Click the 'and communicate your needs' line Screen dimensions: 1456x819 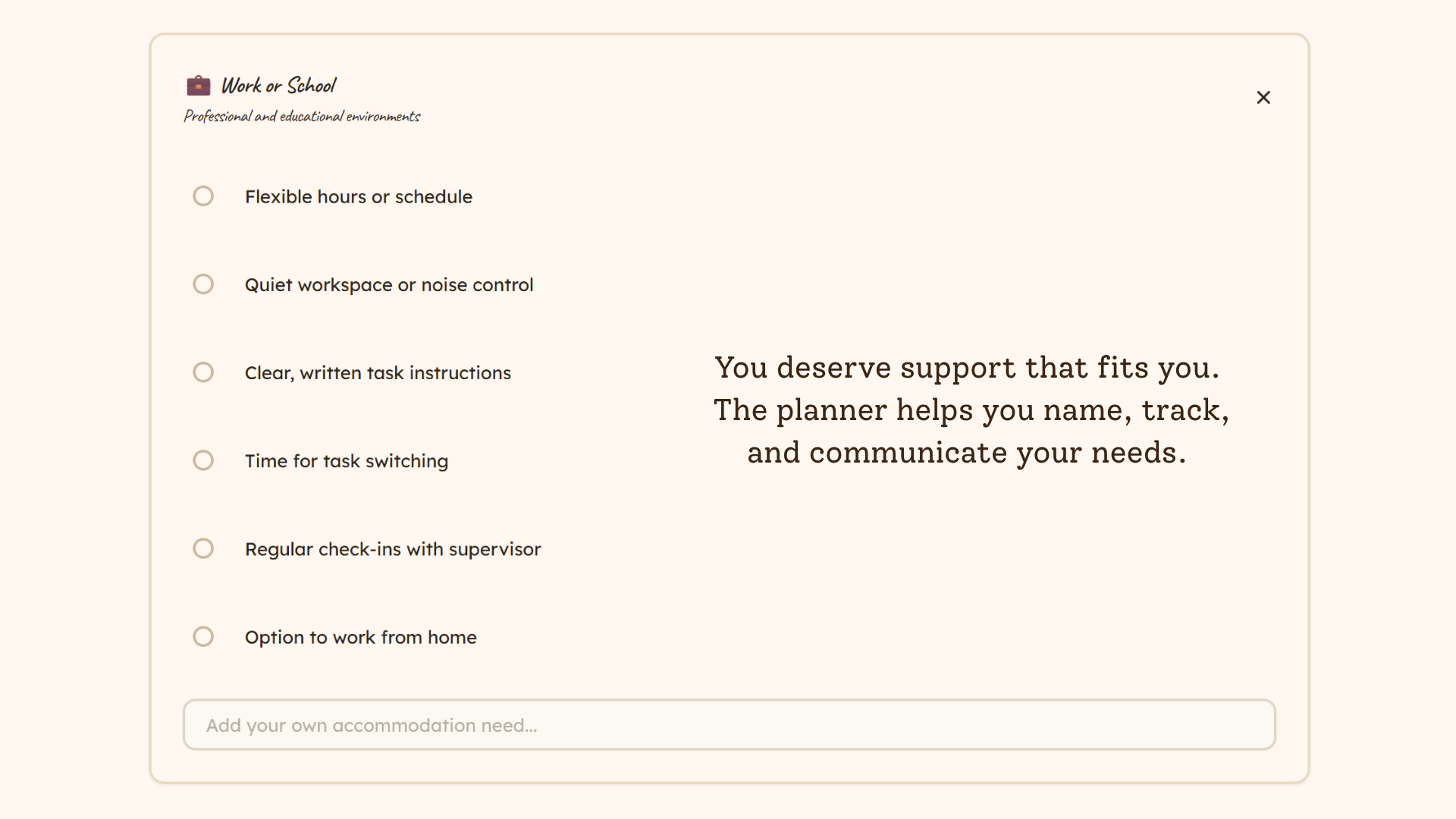point(967,453)
